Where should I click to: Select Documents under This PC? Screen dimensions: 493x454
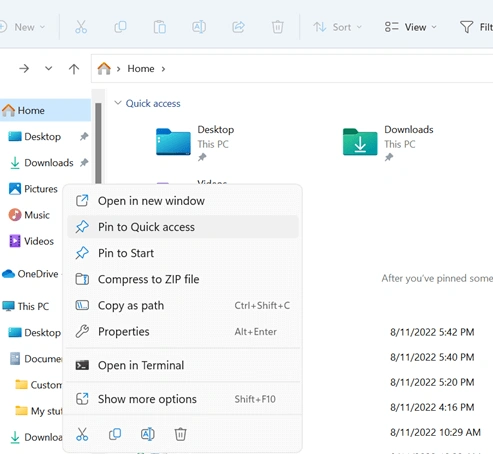pyautogui.click(x=35, y=359)
